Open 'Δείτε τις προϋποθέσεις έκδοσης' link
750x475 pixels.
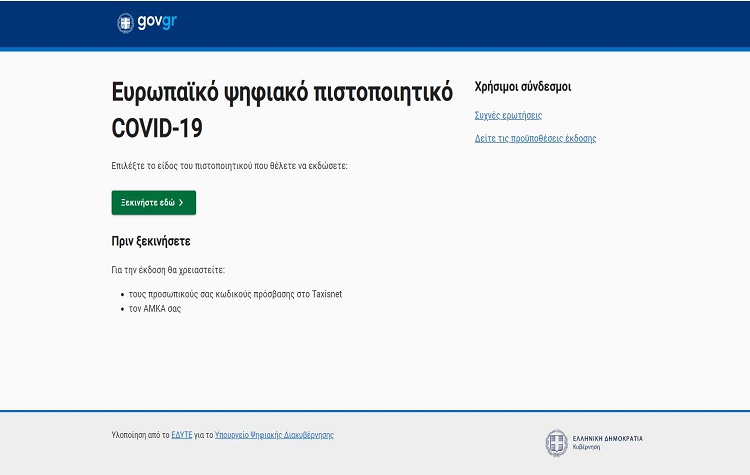(535, 139)
